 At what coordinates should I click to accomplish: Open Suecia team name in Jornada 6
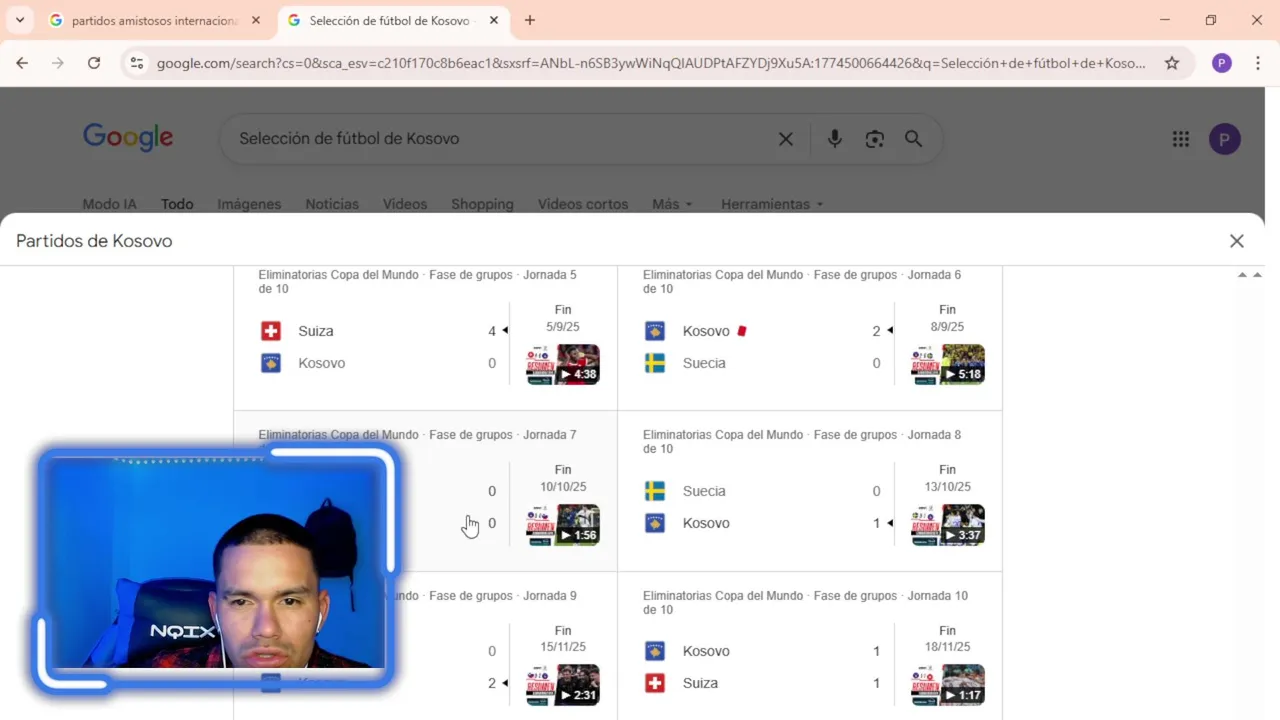click(704, 363)
